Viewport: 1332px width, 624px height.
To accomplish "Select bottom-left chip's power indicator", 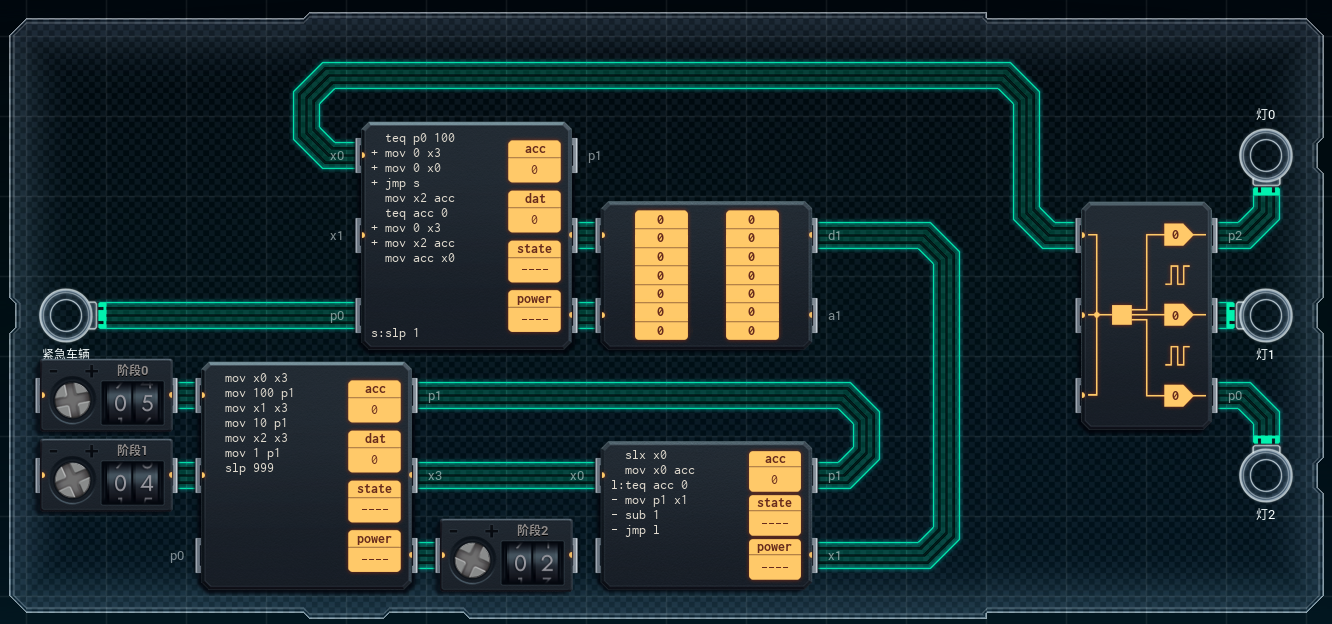I will [374, 551].
